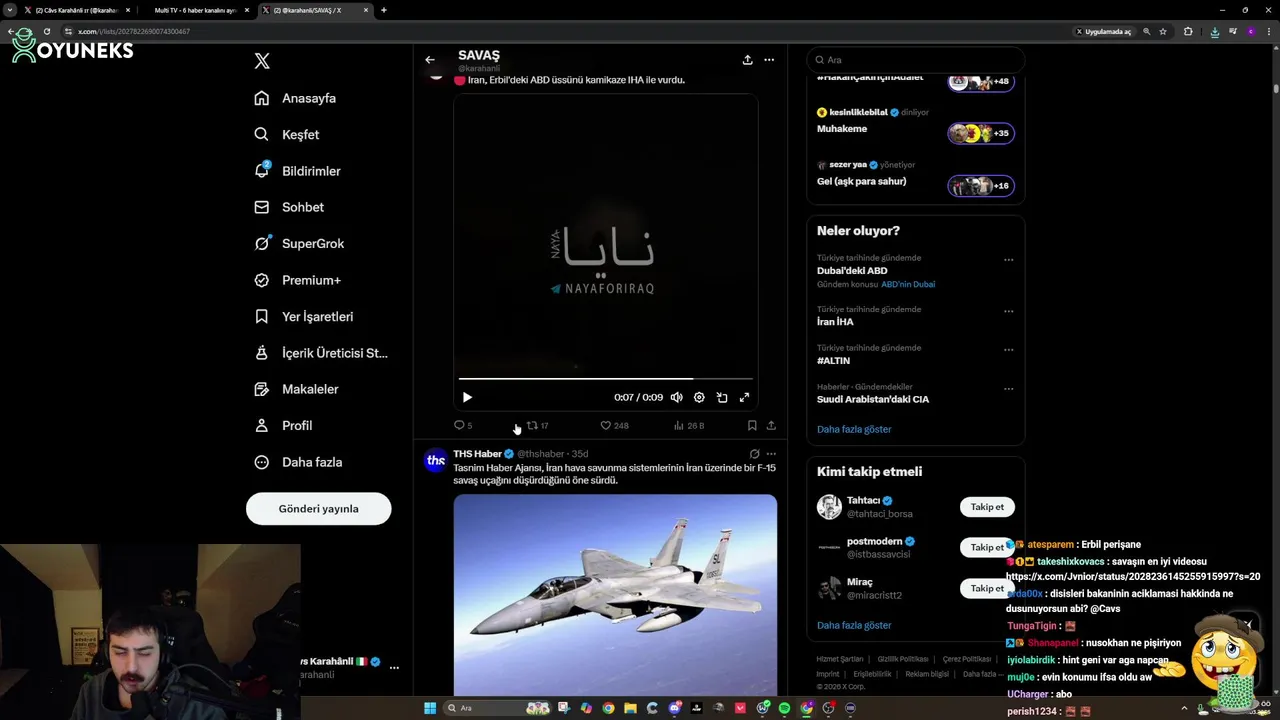Open Chrome extensions puzzle icon
This screenshot has width=1280, height=720.
click(1188, 31)
